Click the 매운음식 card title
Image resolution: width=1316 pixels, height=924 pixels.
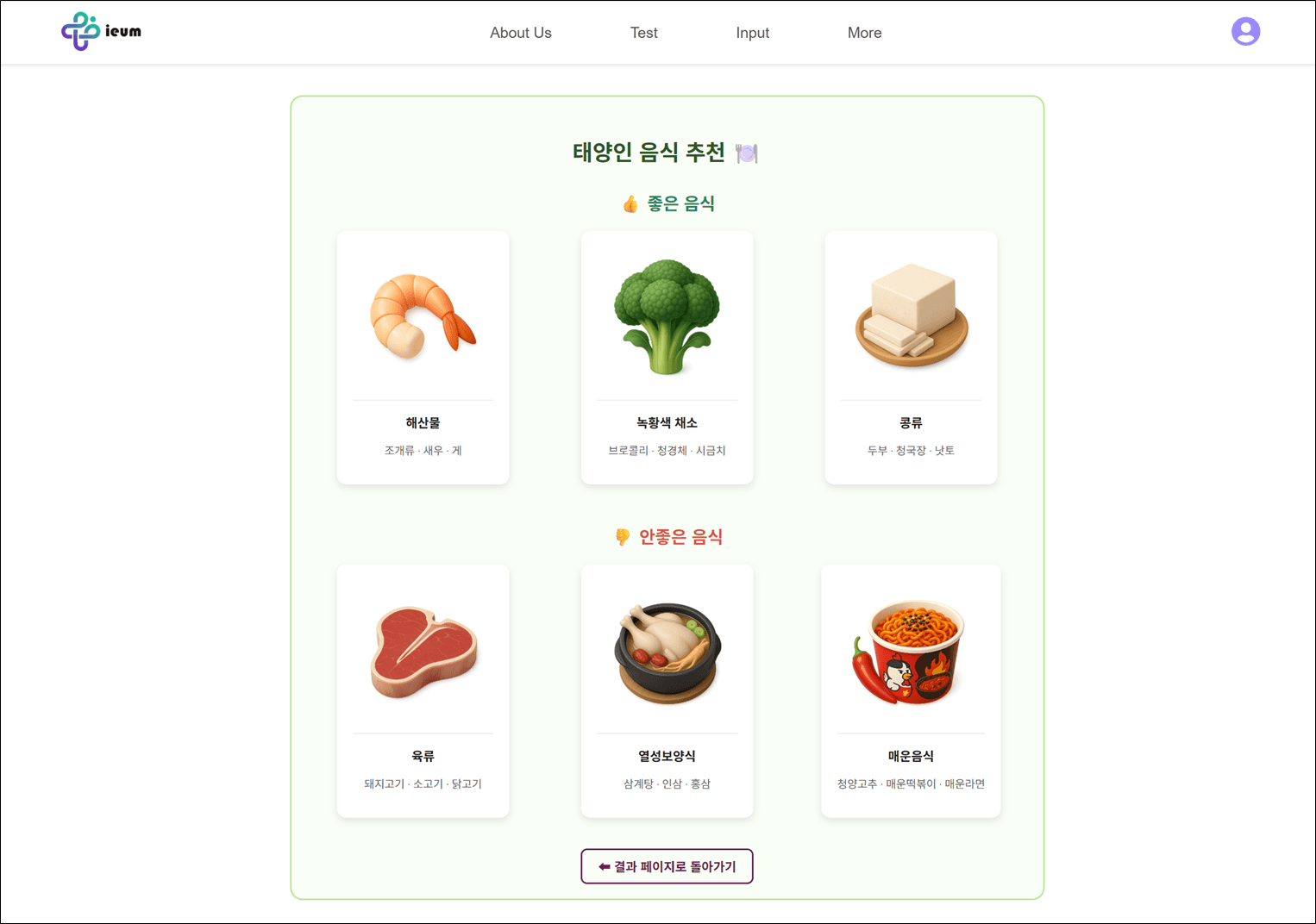tap(911, 756)
